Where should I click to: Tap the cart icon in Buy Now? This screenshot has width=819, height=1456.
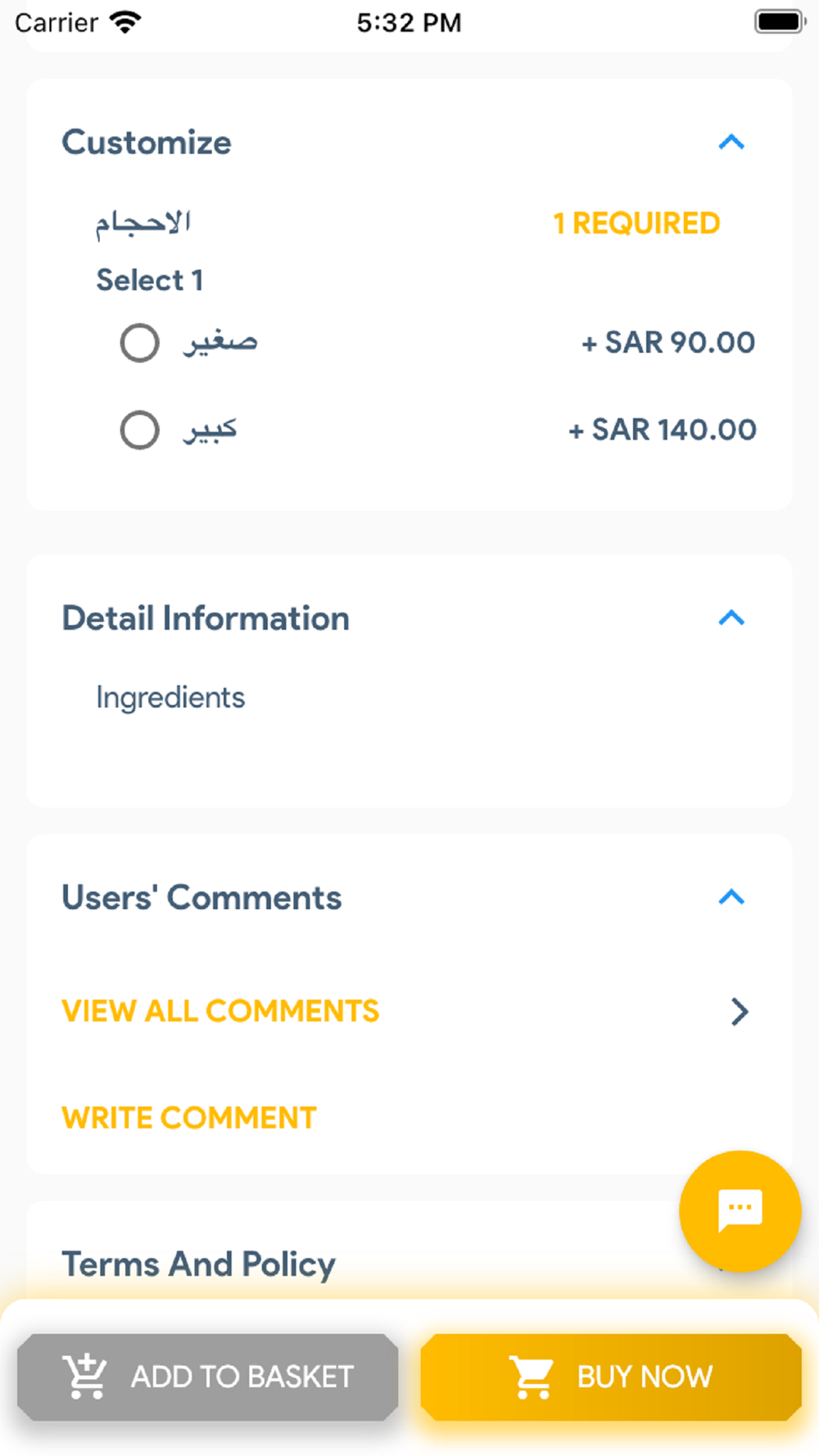pos(532,1377)
